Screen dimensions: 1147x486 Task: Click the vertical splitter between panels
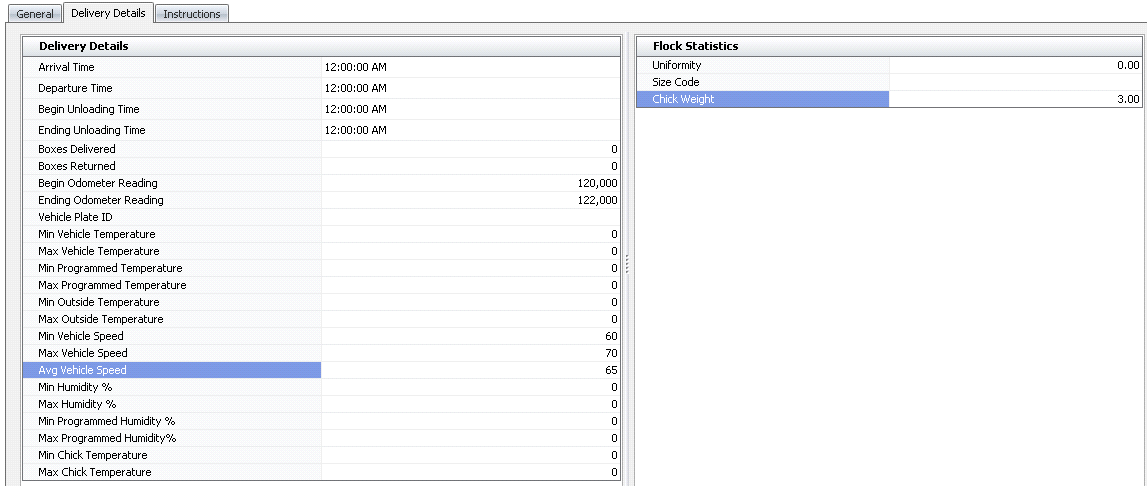click(628, 262)
